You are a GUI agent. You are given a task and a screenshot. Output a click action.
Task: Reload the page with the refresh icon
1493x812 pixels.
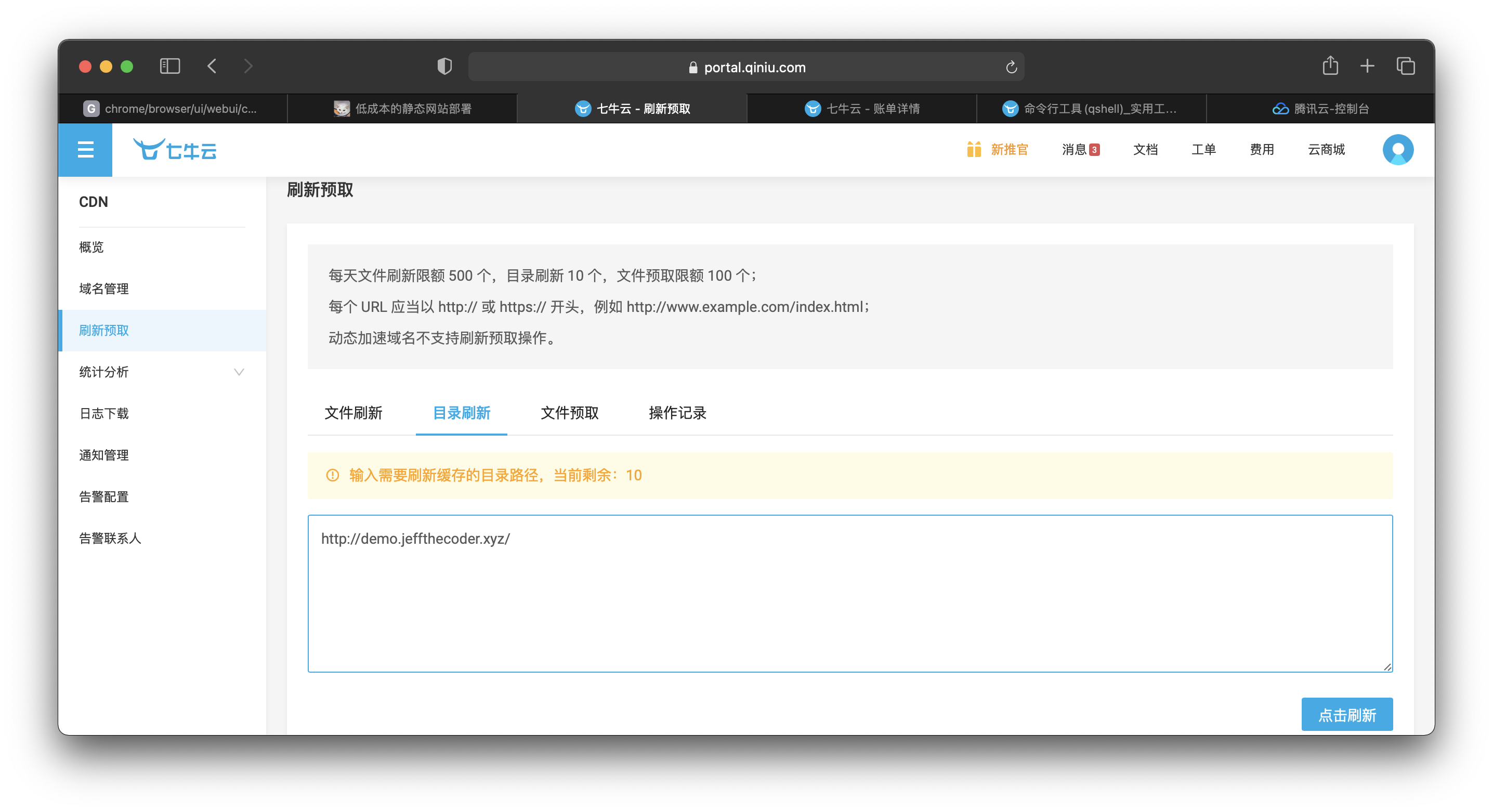coord(1012,67)
